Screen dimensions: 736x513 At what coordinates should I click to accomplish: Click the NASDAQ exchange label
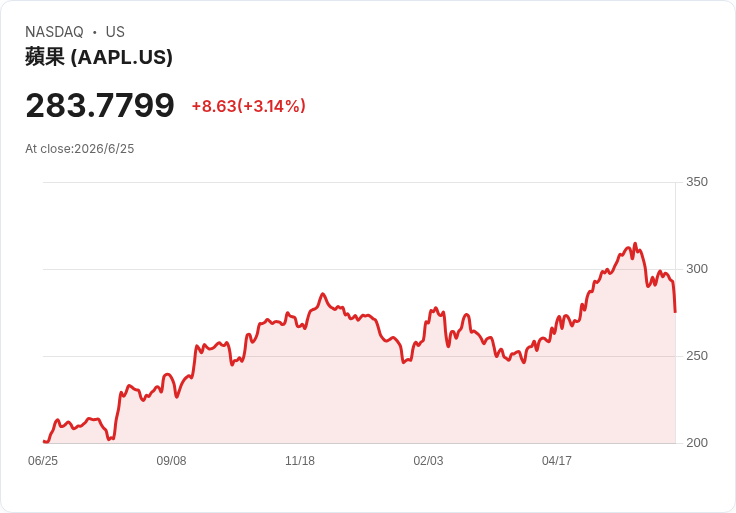pyautogui.click(x=54, y=32)
